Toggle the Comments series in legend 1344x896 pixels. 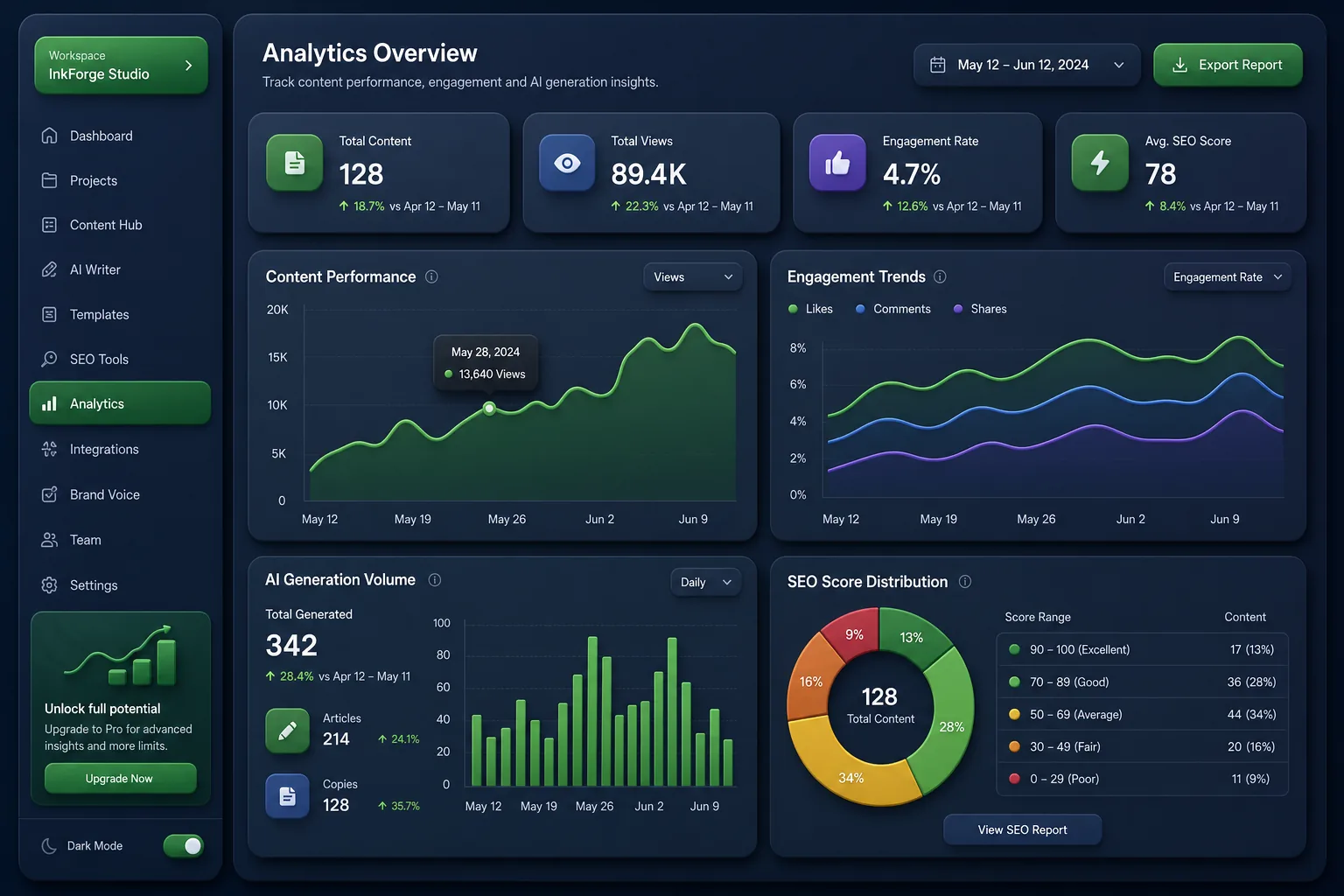pyautogui.click(x=892, y=309)
